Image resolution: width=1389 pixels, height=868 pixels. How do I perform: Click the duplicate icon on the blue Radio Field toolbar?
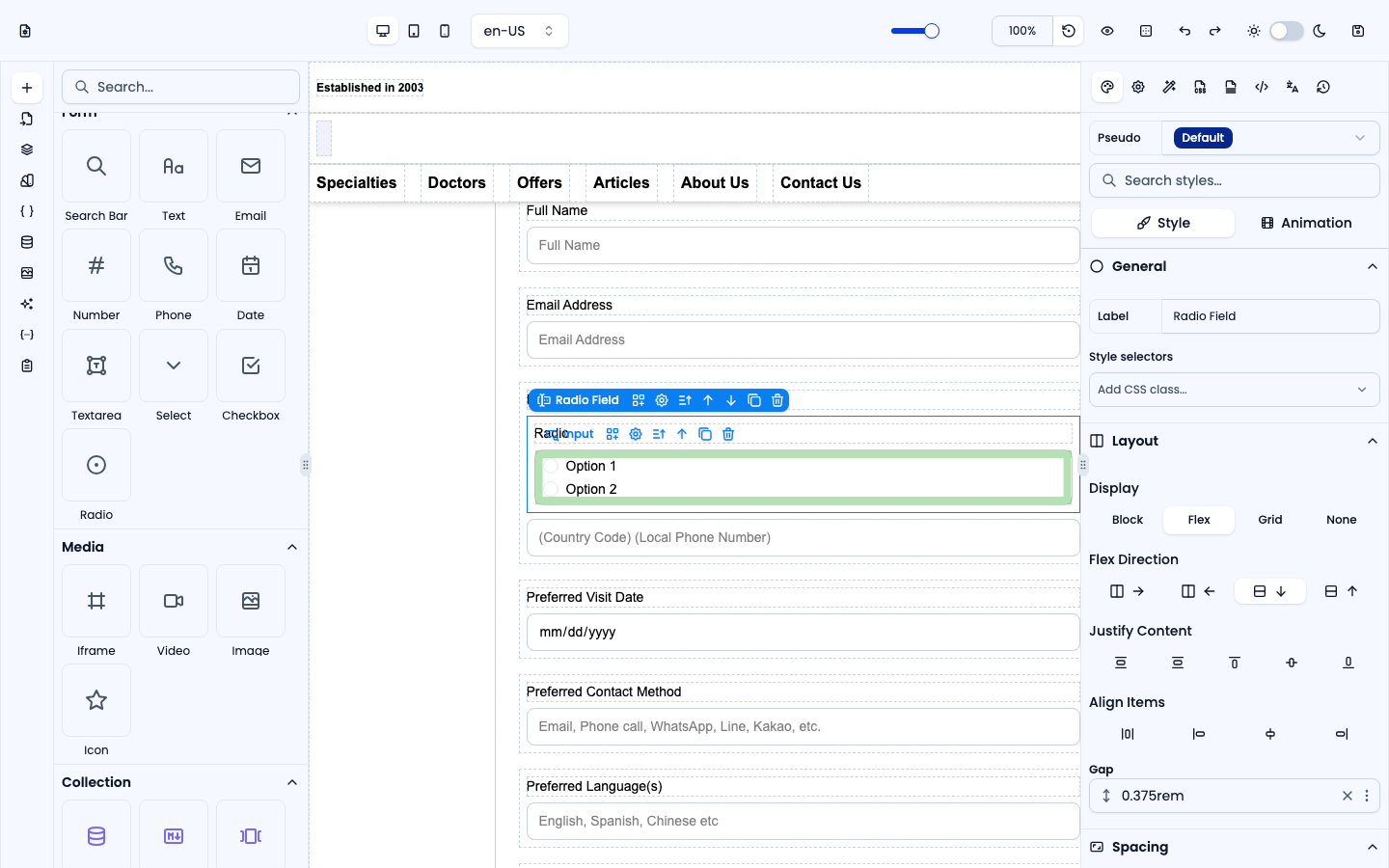754,400
